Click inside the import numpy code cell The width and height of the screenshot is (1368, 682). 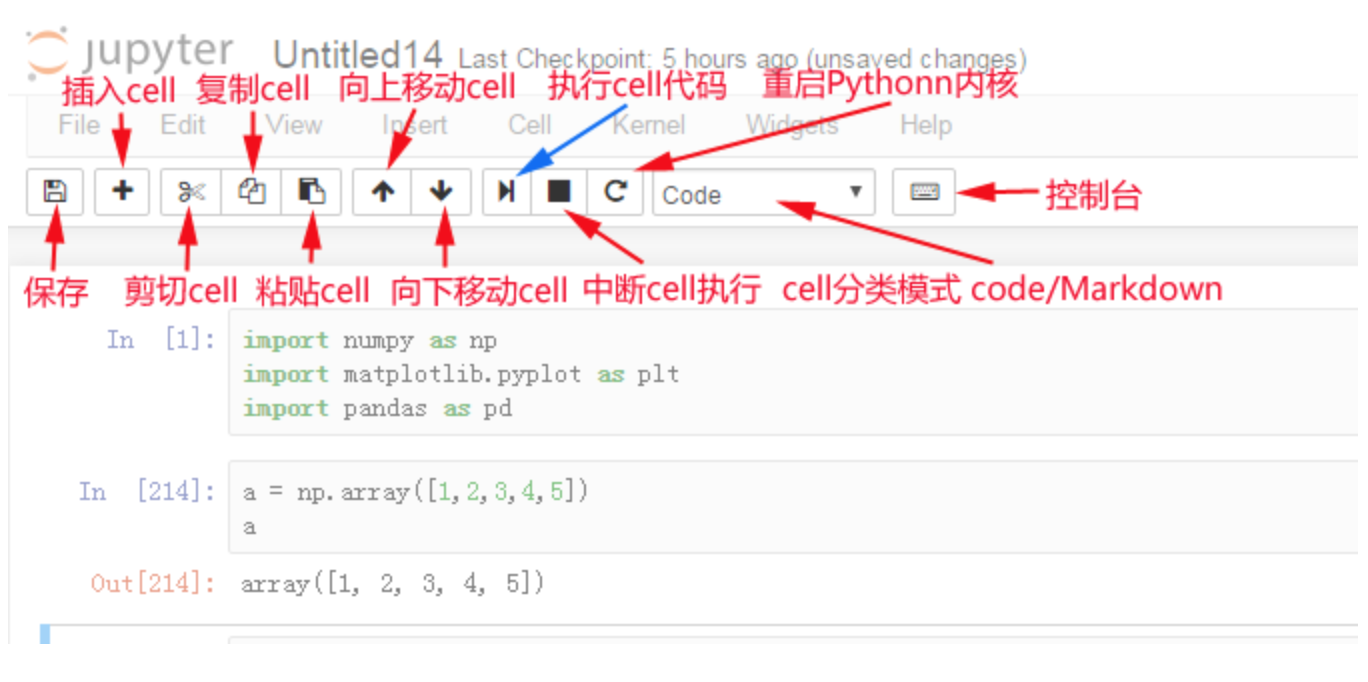tap(793, 373)
